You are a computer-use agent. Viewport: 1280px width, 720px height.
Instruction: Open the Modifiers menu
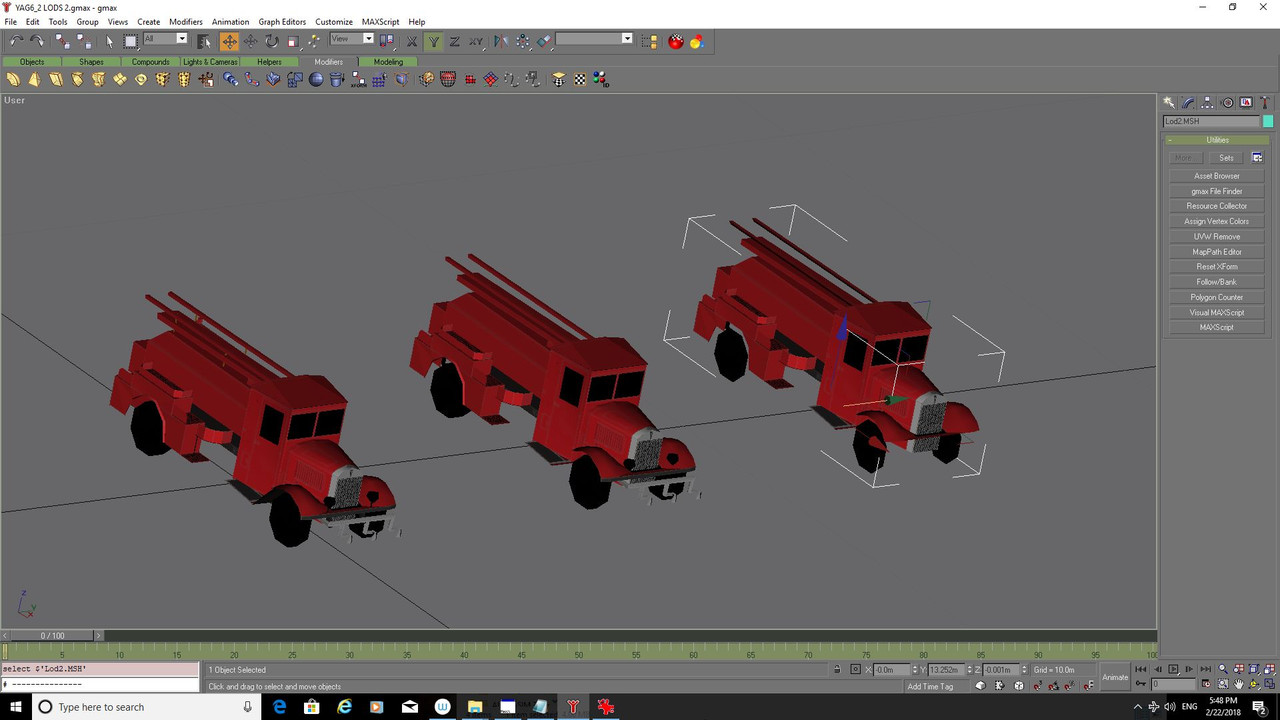tap(186, 21)
